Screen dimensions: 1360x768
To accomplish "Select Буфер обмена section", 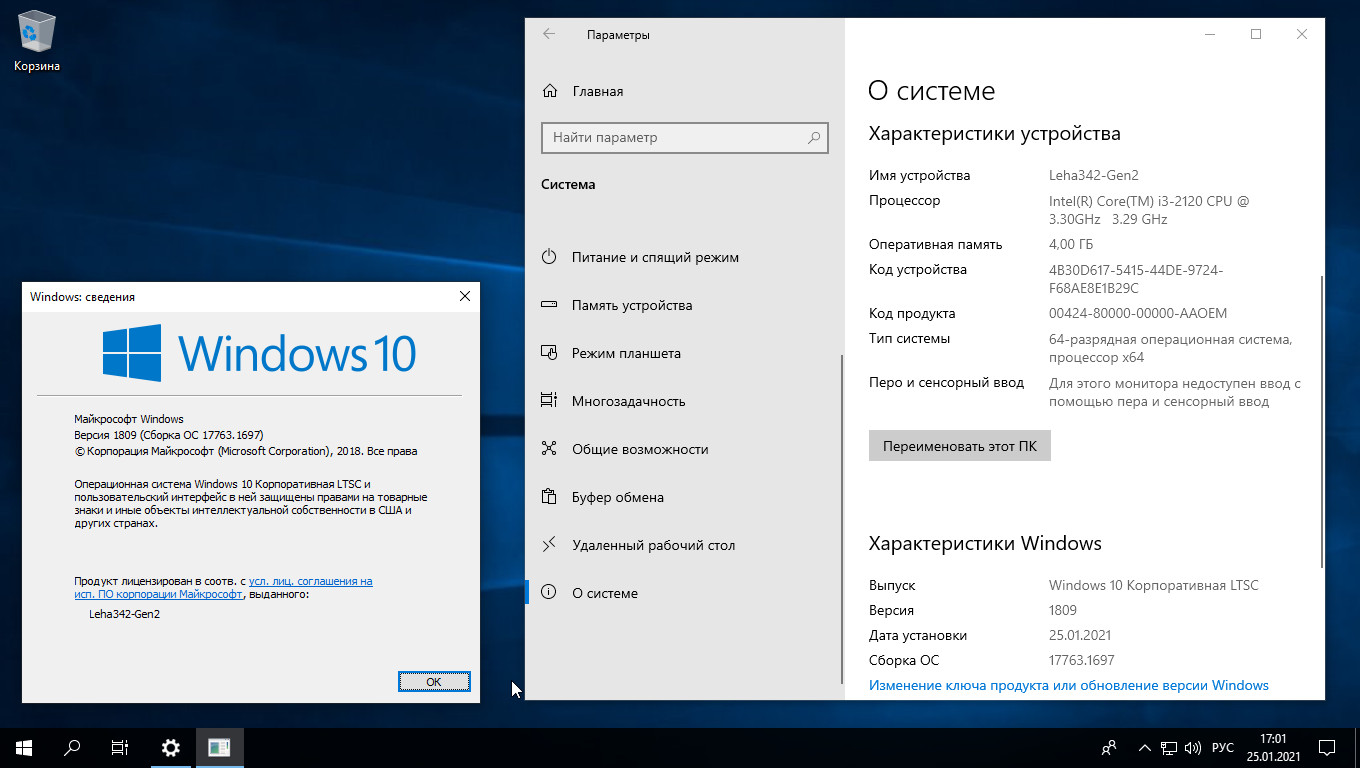I will 618,497.
